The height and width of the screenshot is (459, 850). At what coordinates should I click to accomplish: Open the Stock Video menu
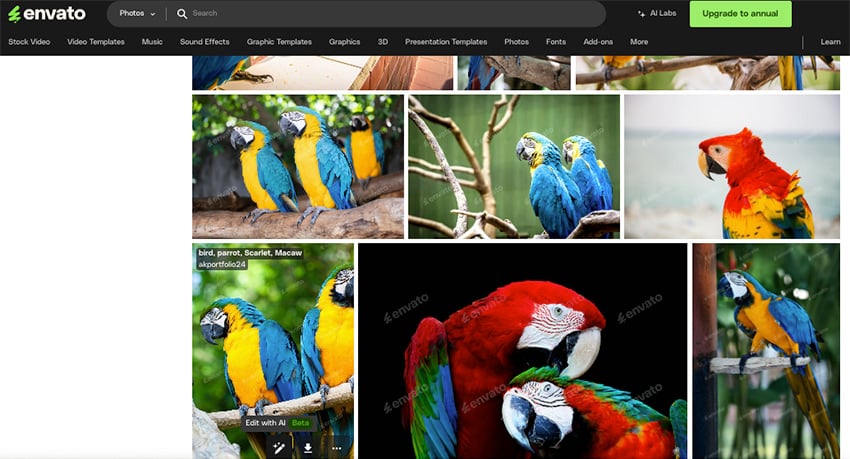coord(29,42)
